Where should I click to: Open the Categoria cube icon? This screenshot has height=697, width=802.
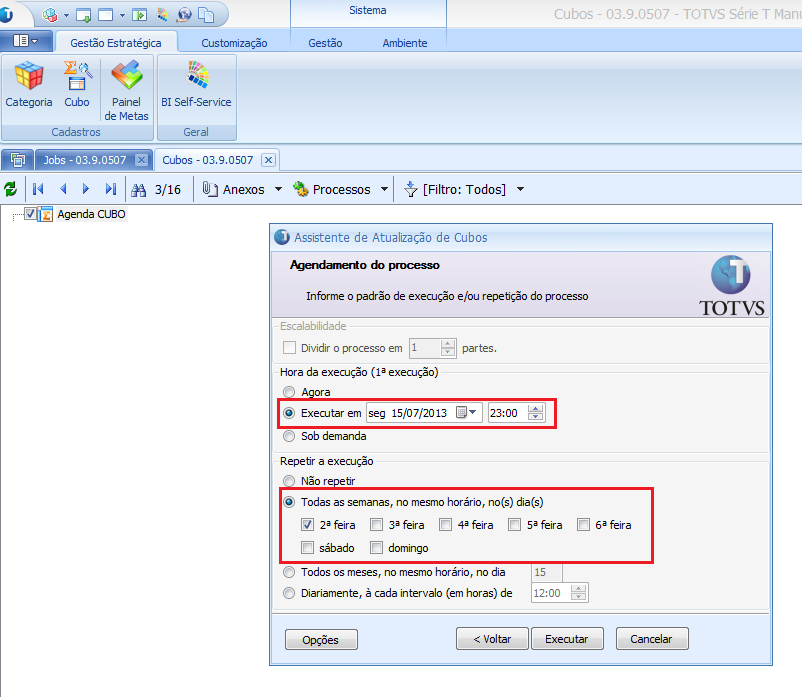pos(29,76)
